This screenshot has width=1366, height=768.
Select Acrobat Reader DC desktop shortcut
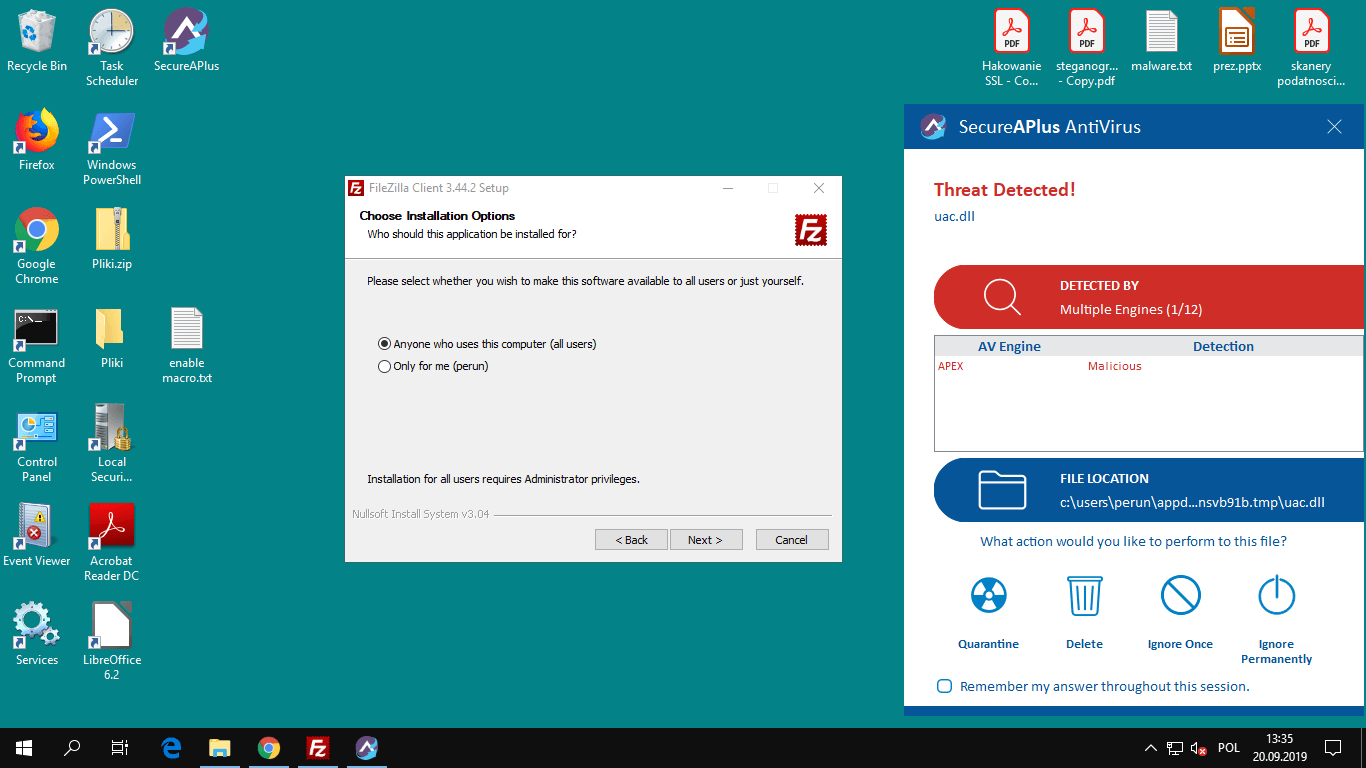(x=112, y=543)
